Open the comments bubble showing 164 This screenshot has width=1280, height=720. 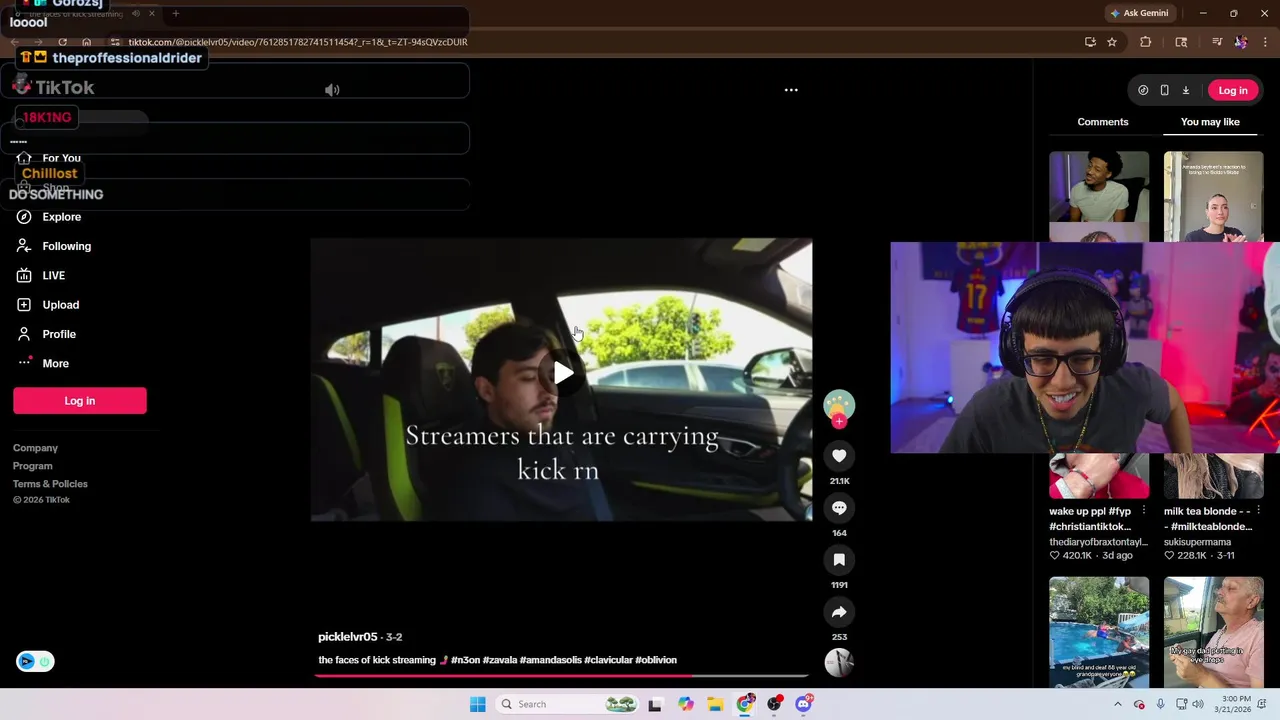[x=839, y=508]
